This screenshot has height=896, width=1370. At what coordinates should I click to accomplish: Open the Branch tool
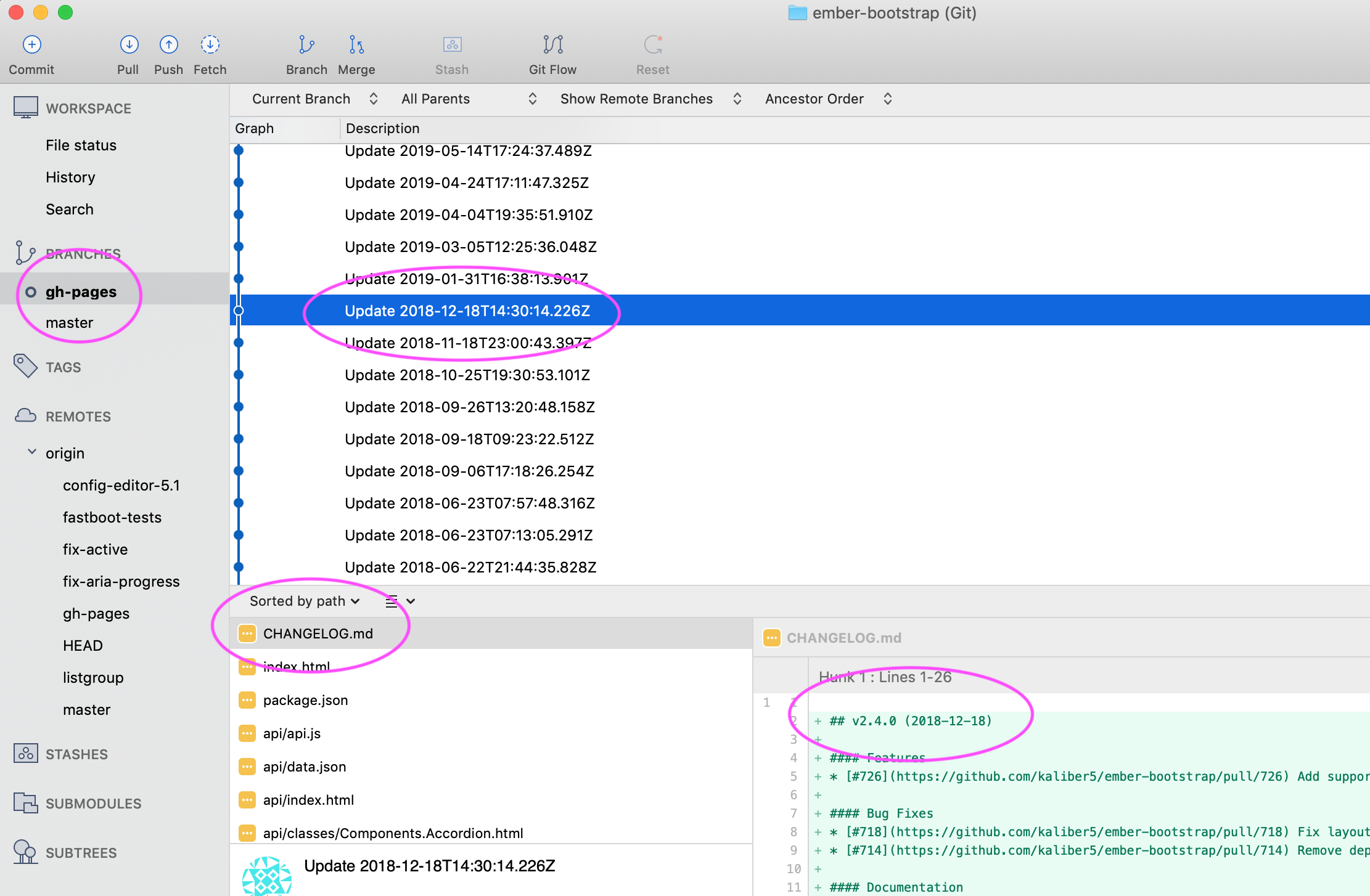tap(306, 45)
